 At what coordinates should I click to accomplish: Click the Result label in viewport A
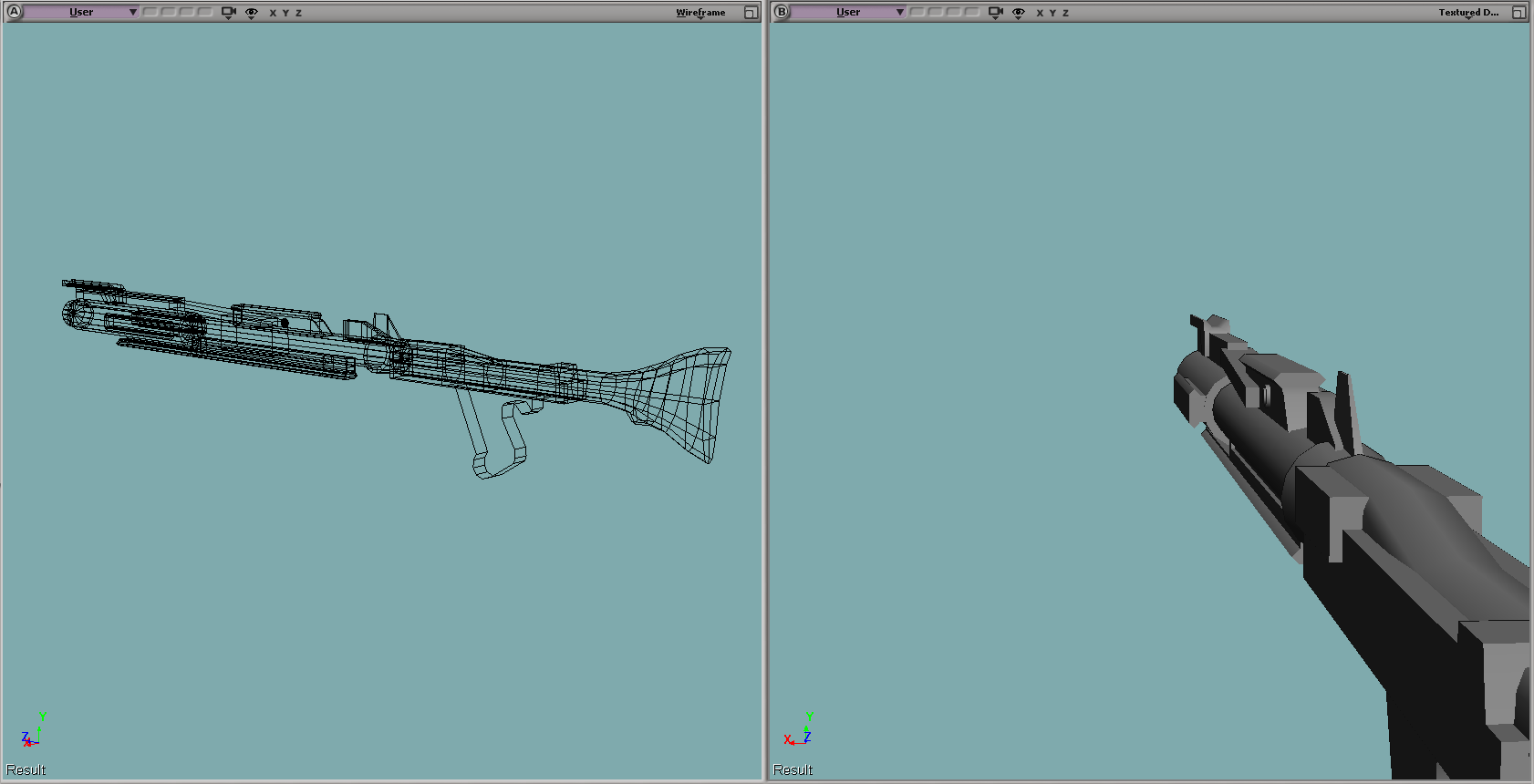[x=26, y=769]
